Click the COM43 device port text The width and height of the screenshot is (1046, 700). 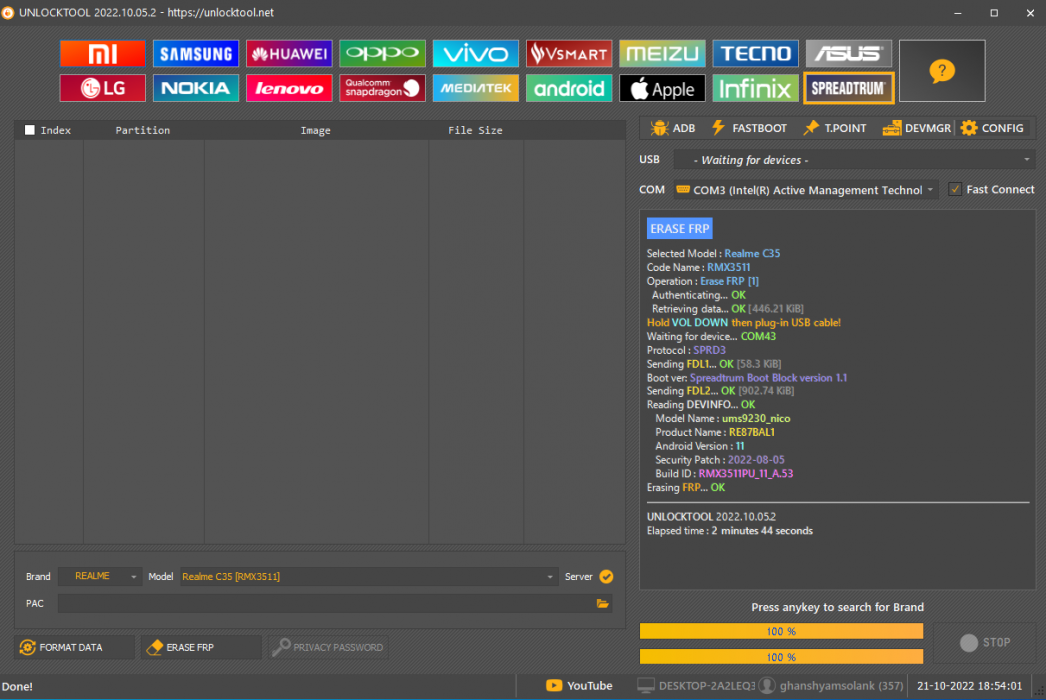(758, 336)
